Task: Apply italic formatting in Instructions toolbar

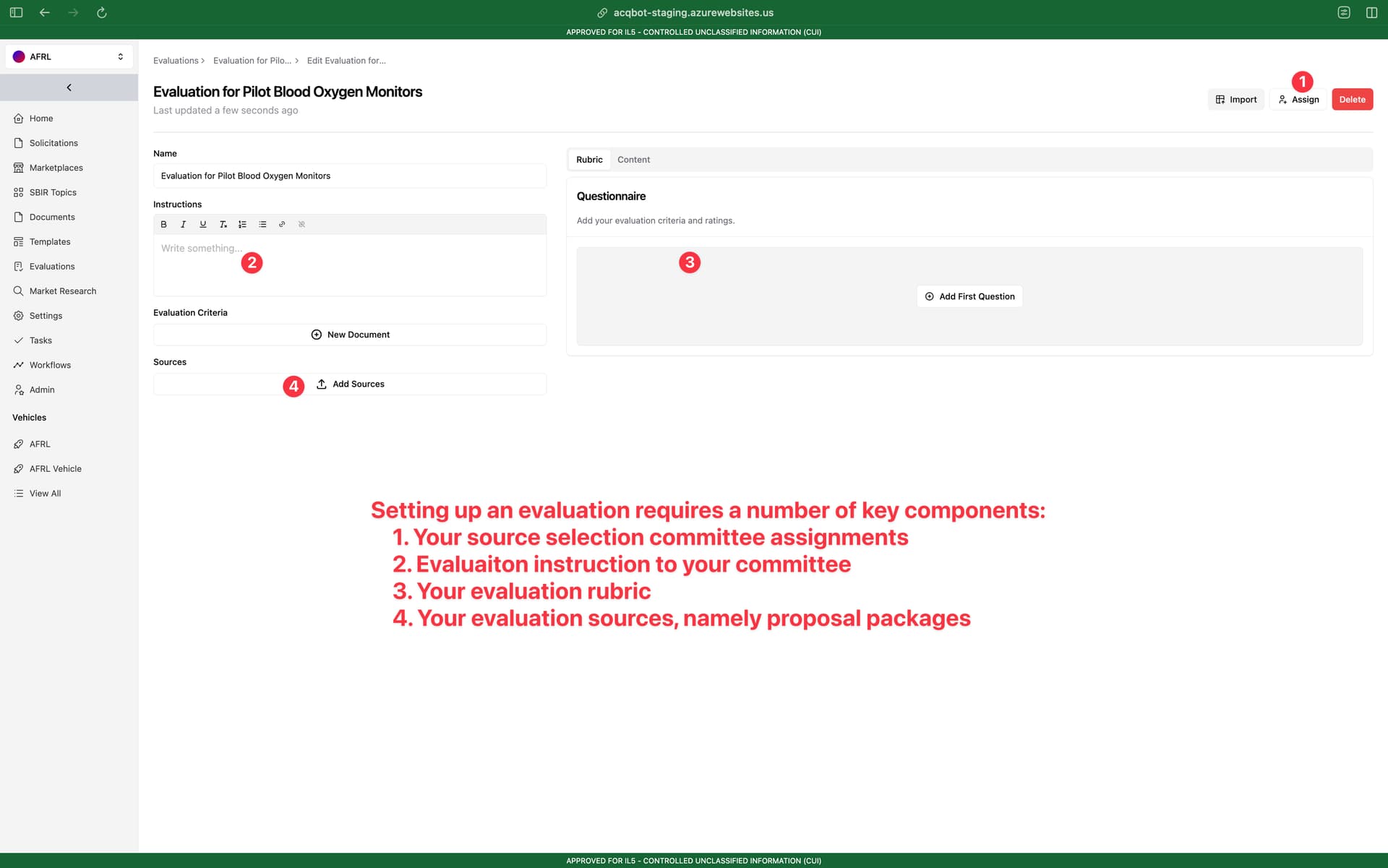Action: pos(183,224)
